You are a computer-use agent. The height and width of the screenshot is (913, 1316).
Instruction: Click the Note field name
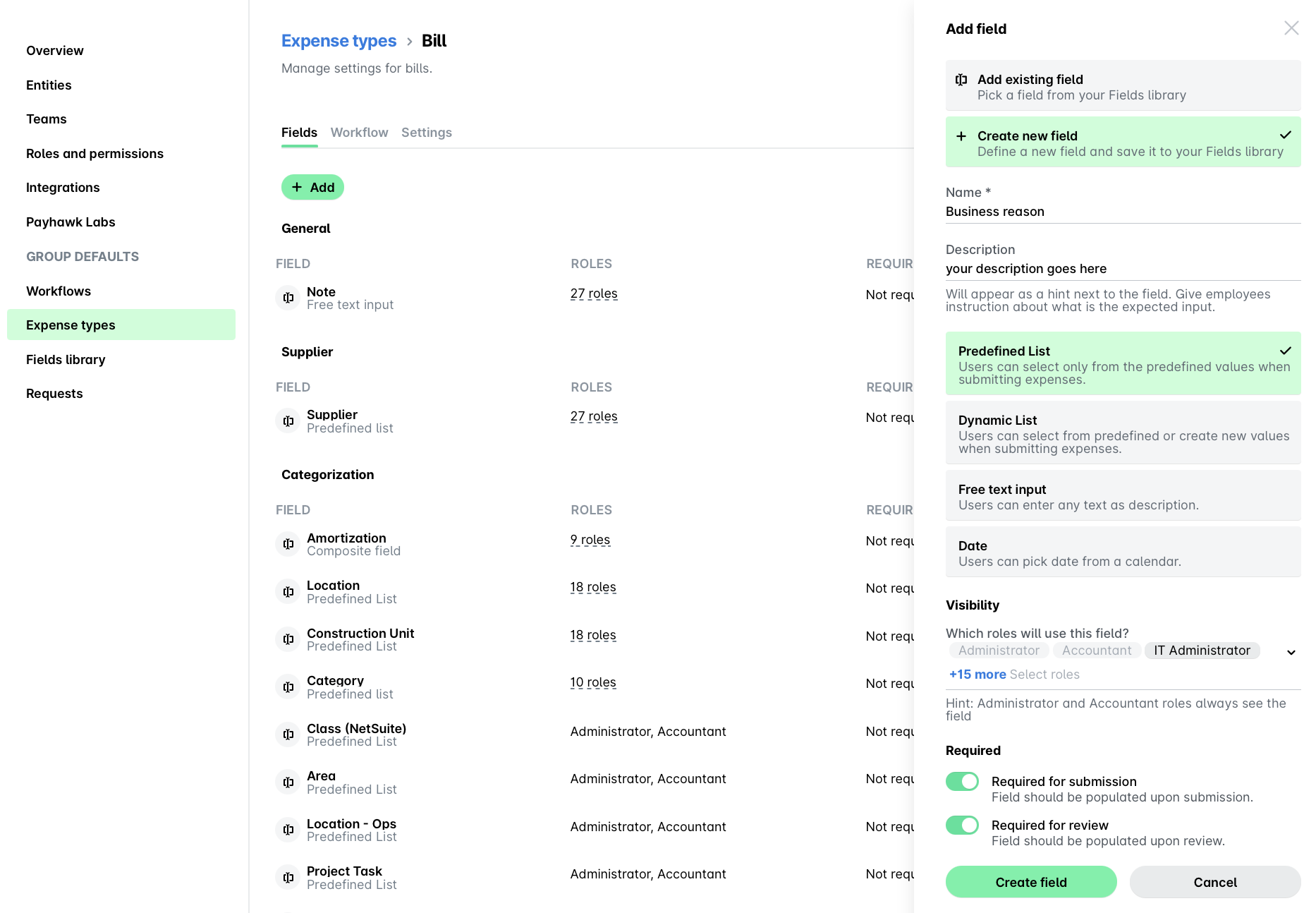click(321, 292)
